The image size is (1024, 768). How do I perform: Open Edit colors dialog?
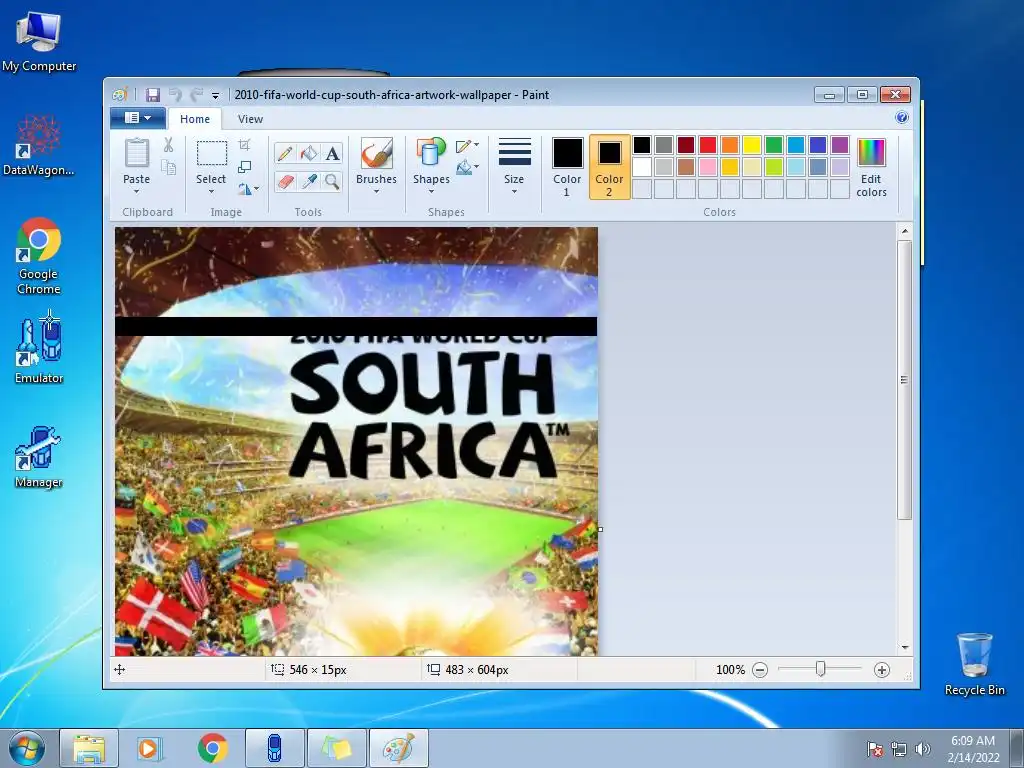pyautogui.click(x=871, y=168)
